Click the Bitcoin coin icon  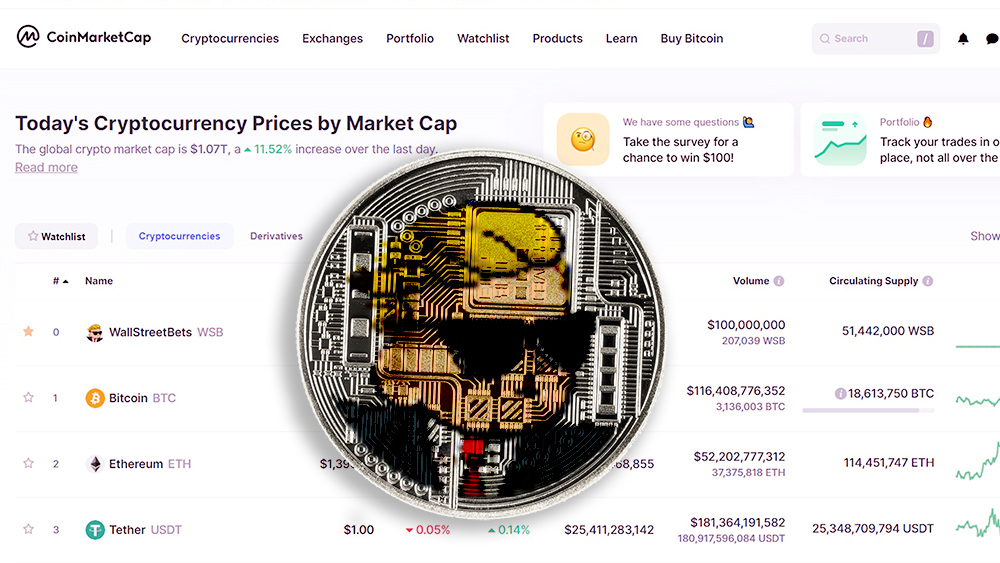click(x=95, y=398)
